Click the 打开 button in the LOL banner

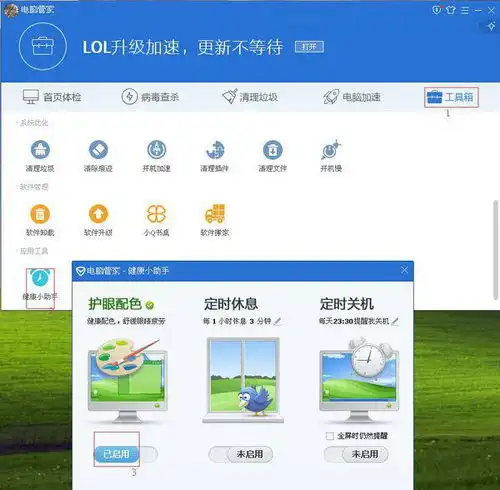309,47
